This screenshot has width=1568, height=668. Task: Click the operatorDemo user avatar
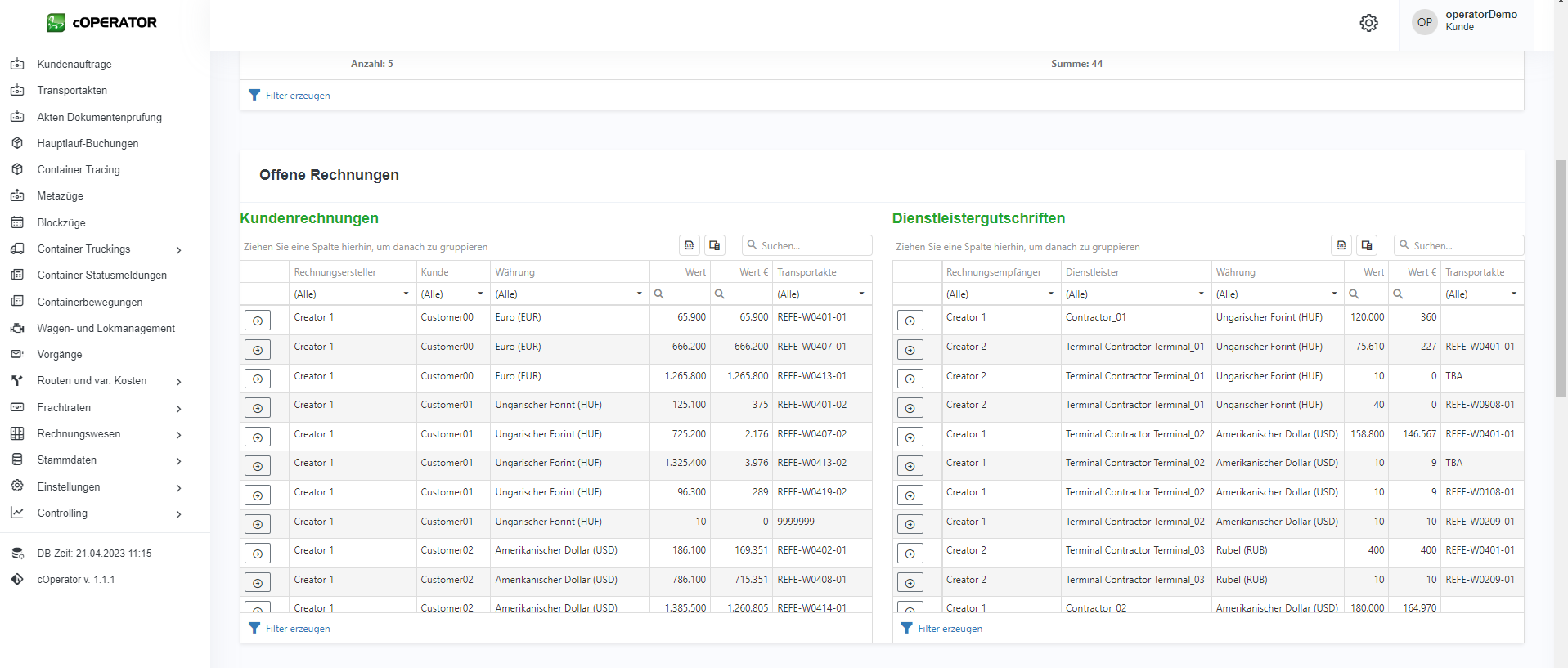tap(1424, 22)
